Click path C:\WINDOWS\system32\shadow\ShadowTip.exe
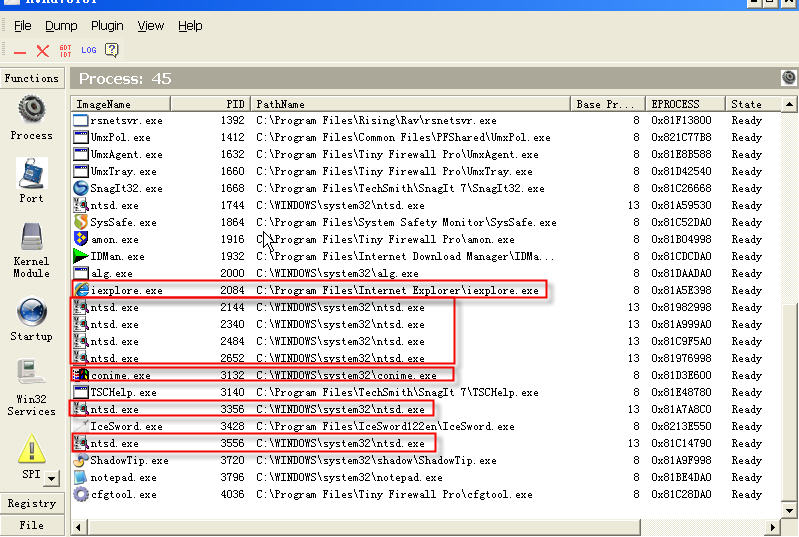The image size is (799, 537). [x=376, y=461]
